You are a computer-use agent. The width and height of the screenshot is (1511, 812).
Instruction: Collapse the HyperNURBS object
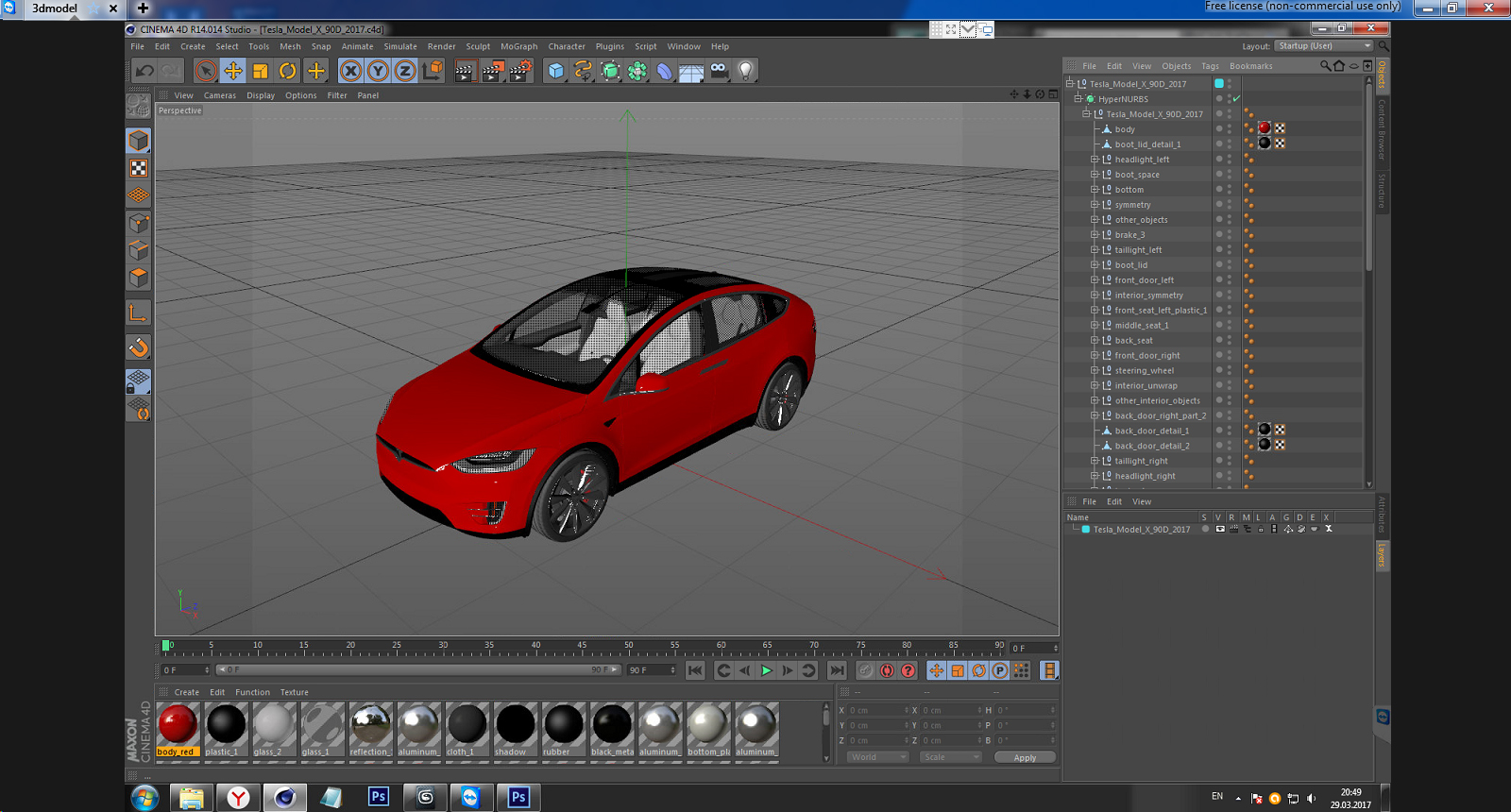1078,99
